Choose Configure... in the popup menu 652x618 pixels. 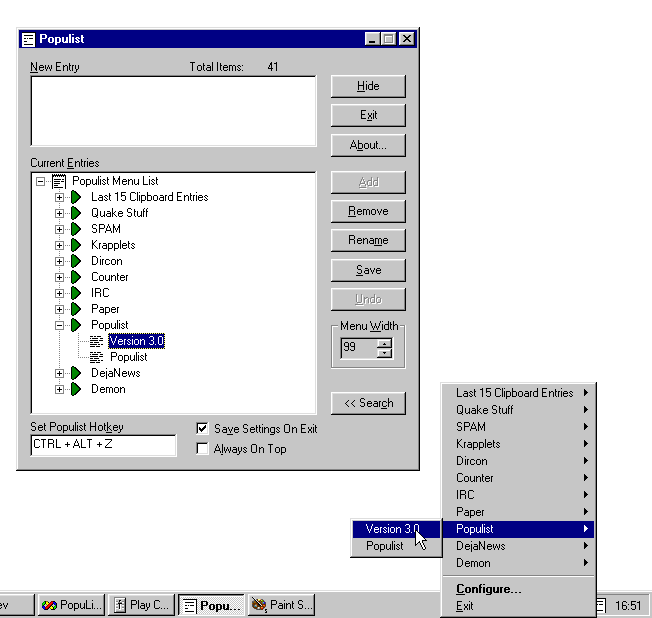[519, 589]
